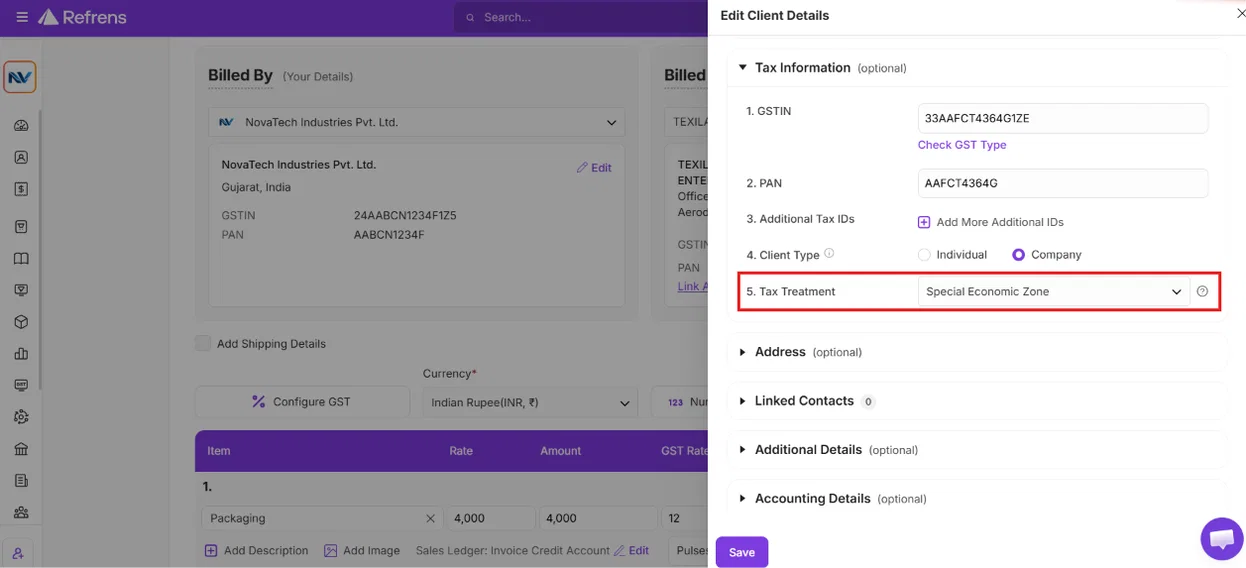This screenshot has height=568, width=1246.
Task: Edit the Sales Ledger account link
Action: click(631, 551)
